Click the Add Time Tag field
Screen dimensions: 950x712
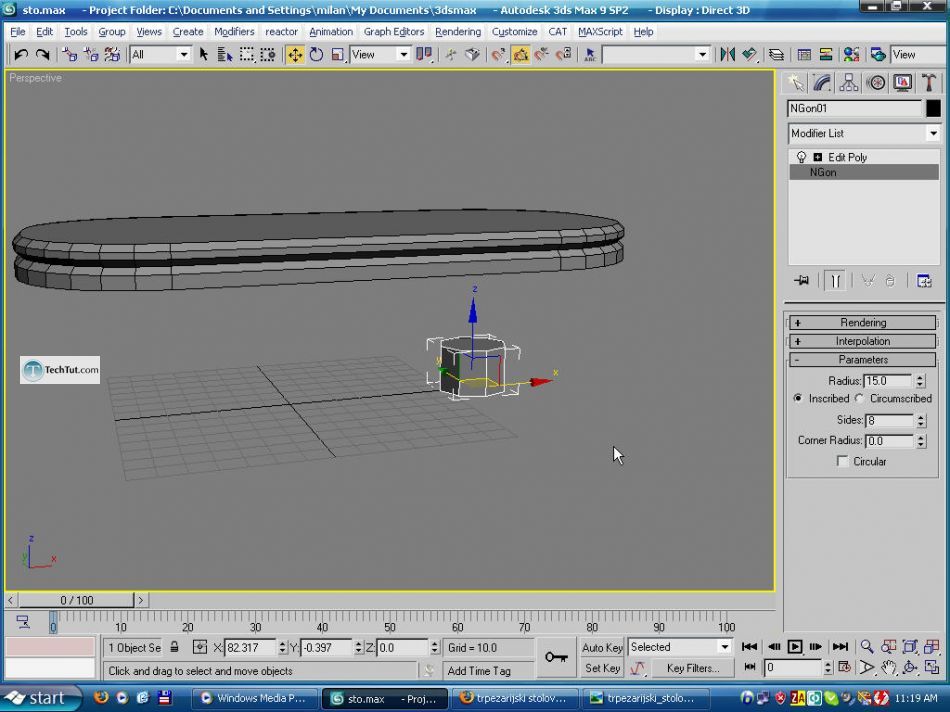(488, 671)
